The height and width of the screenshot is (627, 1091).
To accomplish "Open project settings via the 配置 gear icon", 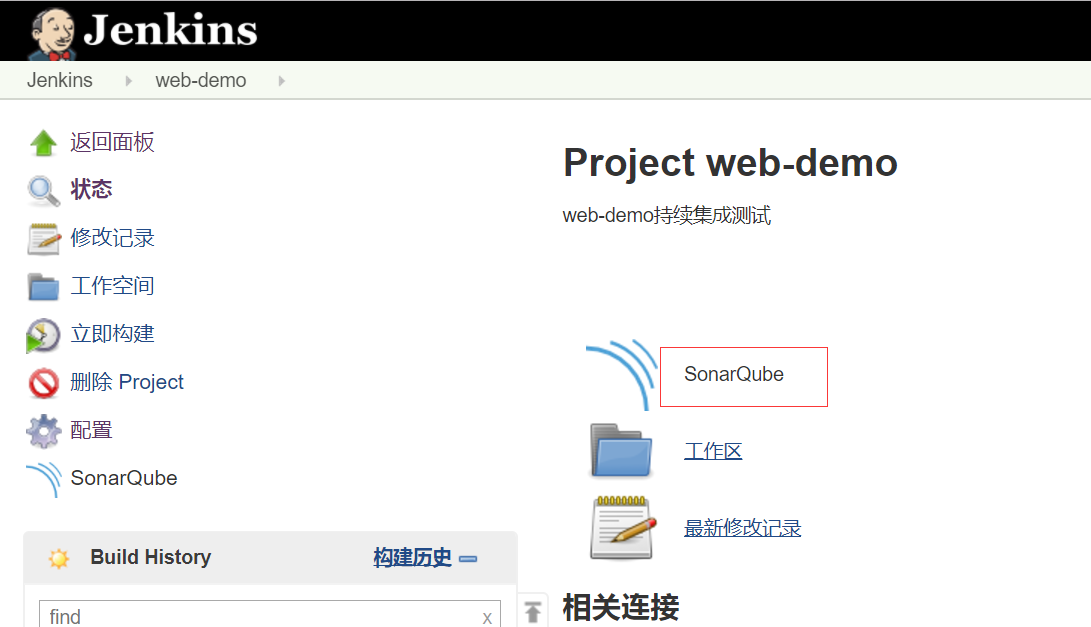I will coord(42,430).
